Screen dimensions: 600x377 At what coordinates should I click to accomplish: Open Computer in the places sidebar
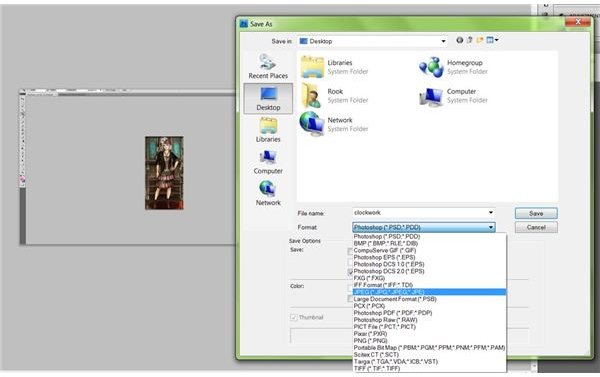pyautogui.click(x=268, y=162)
